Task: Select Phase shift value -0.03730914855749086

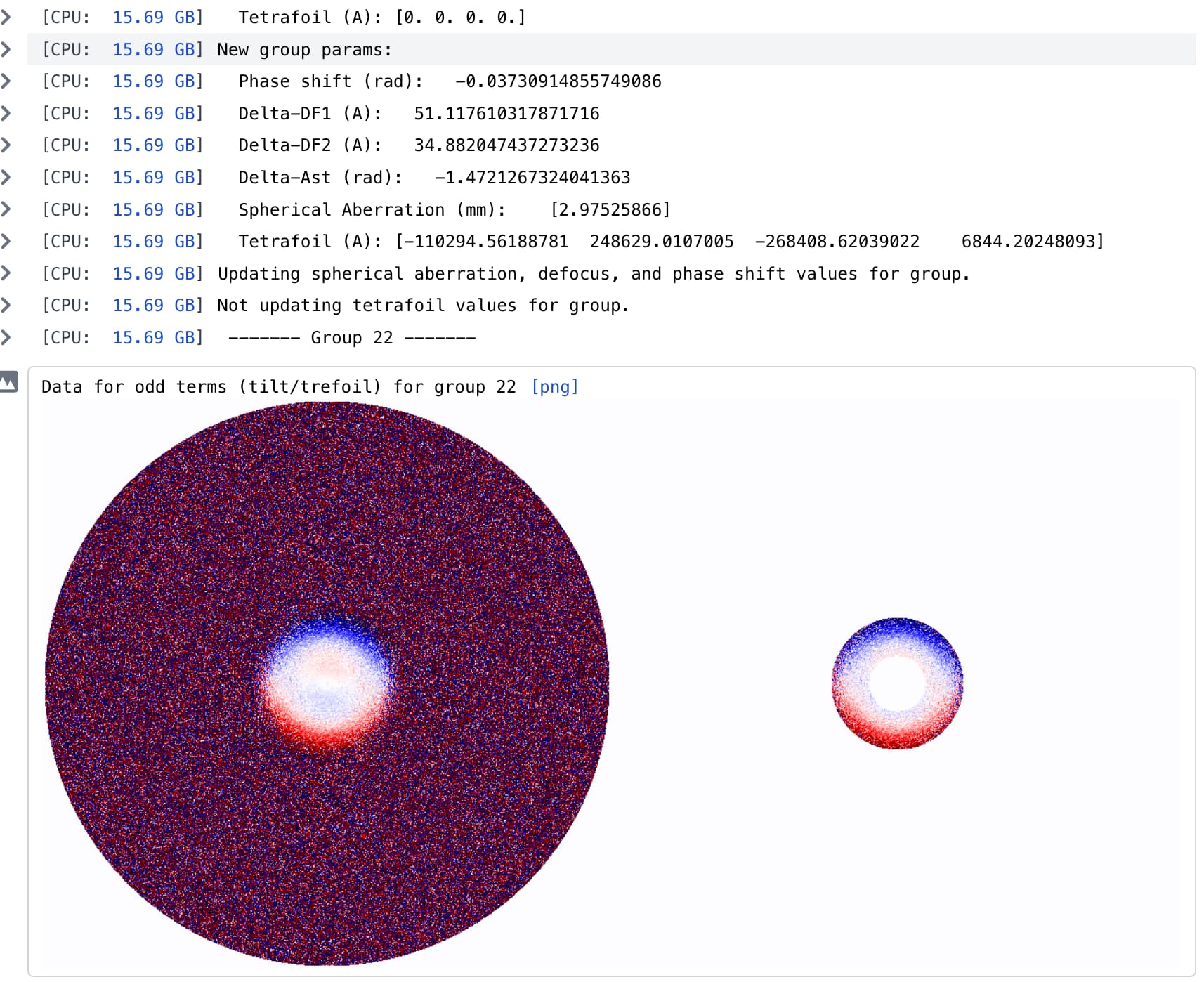Action: [558, 81]
